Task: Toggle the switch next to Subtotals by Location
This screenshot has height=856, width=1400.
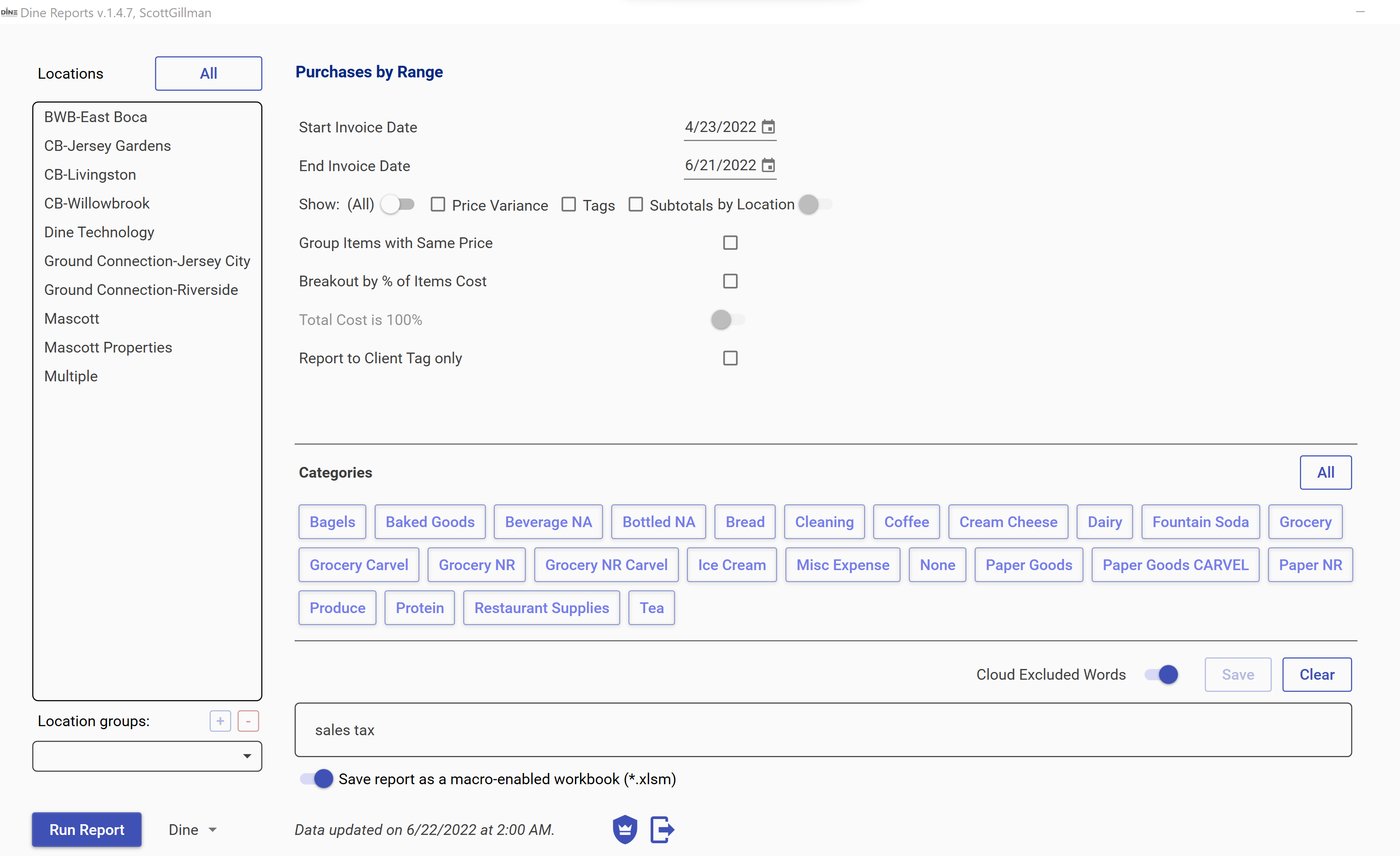Action: click(x=816, y=204)
